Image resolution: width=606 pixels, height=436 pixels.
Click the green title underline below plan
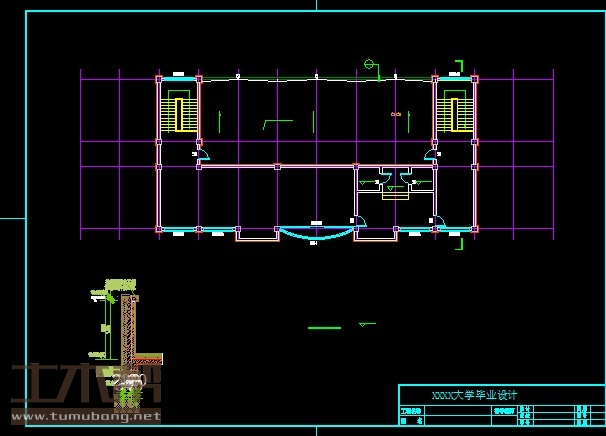coord(324,327)
